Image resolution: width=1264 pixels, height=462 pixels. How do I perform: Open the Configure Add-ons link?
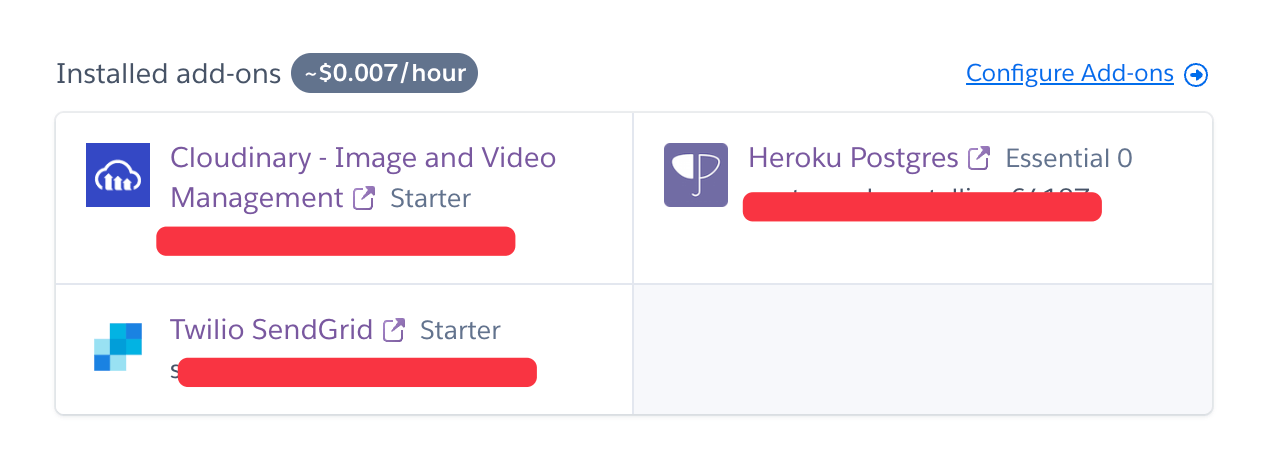pos(1070,74)
